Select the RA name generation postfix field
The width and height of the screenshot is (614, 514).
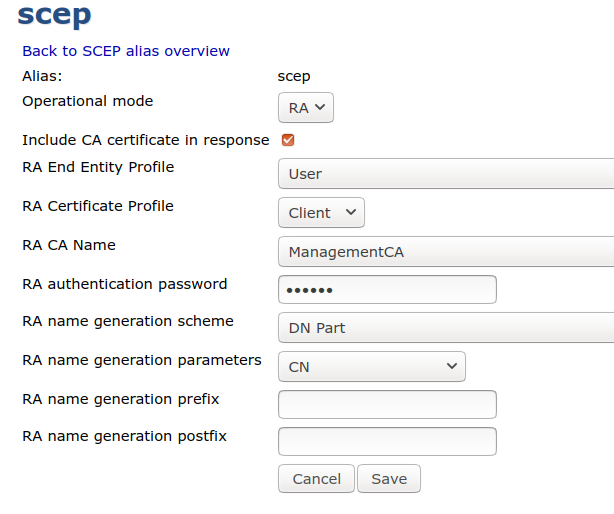pos(387,441)
